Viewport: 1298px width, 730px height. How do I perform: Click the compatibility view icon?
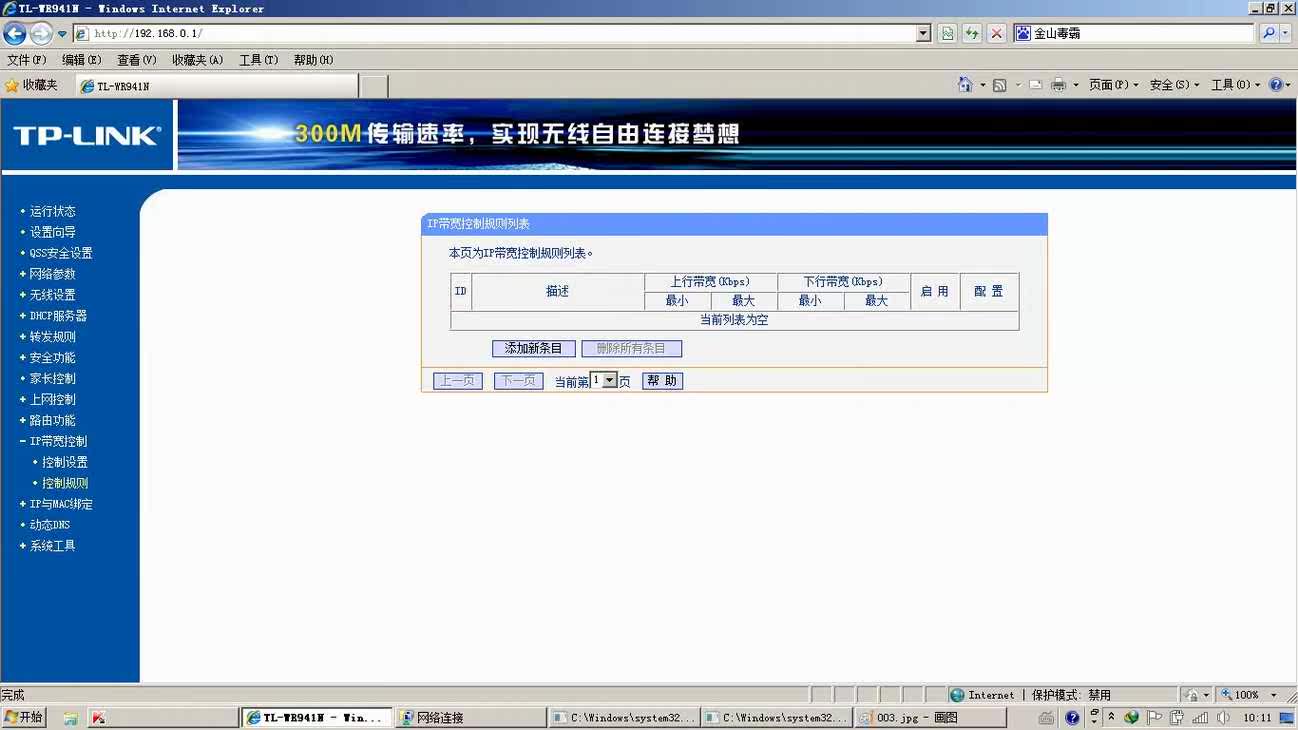[x=947, y=34]
